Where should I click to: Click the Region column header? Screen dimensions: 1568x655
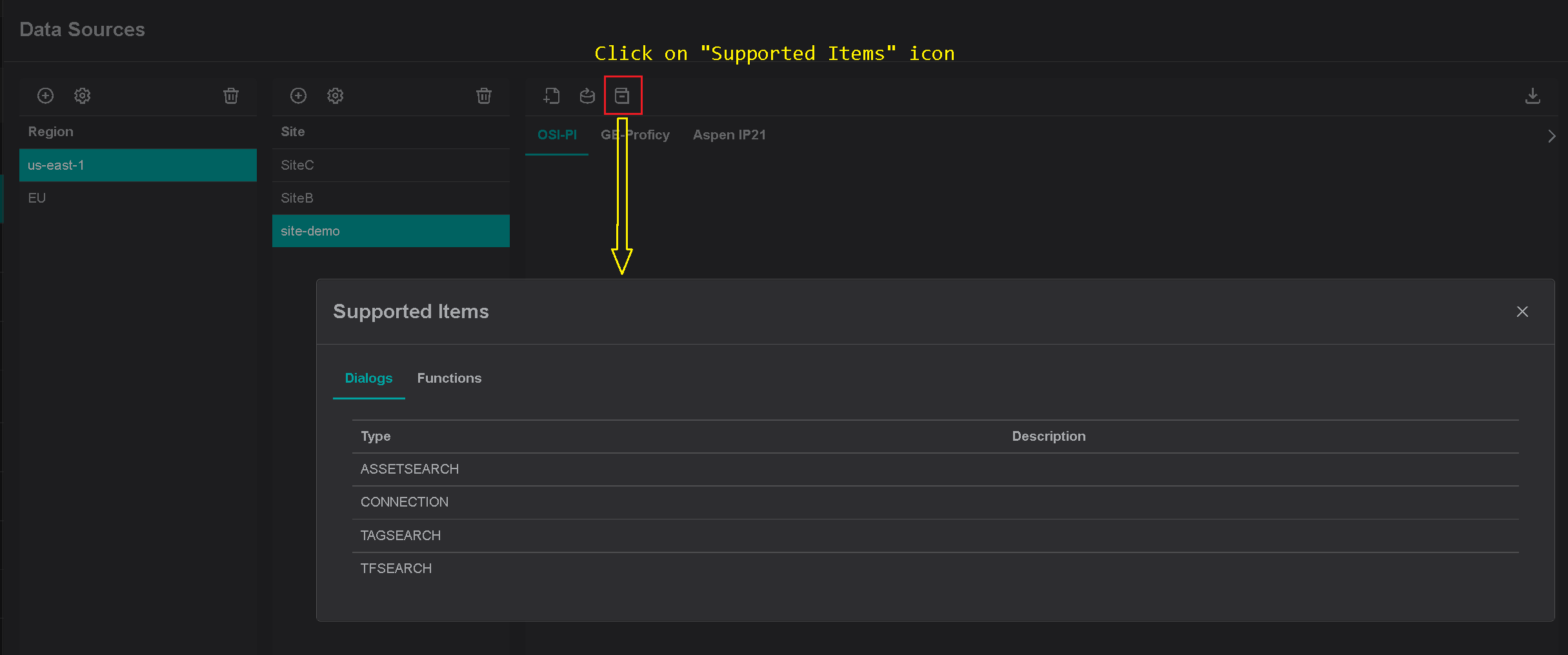50,132
